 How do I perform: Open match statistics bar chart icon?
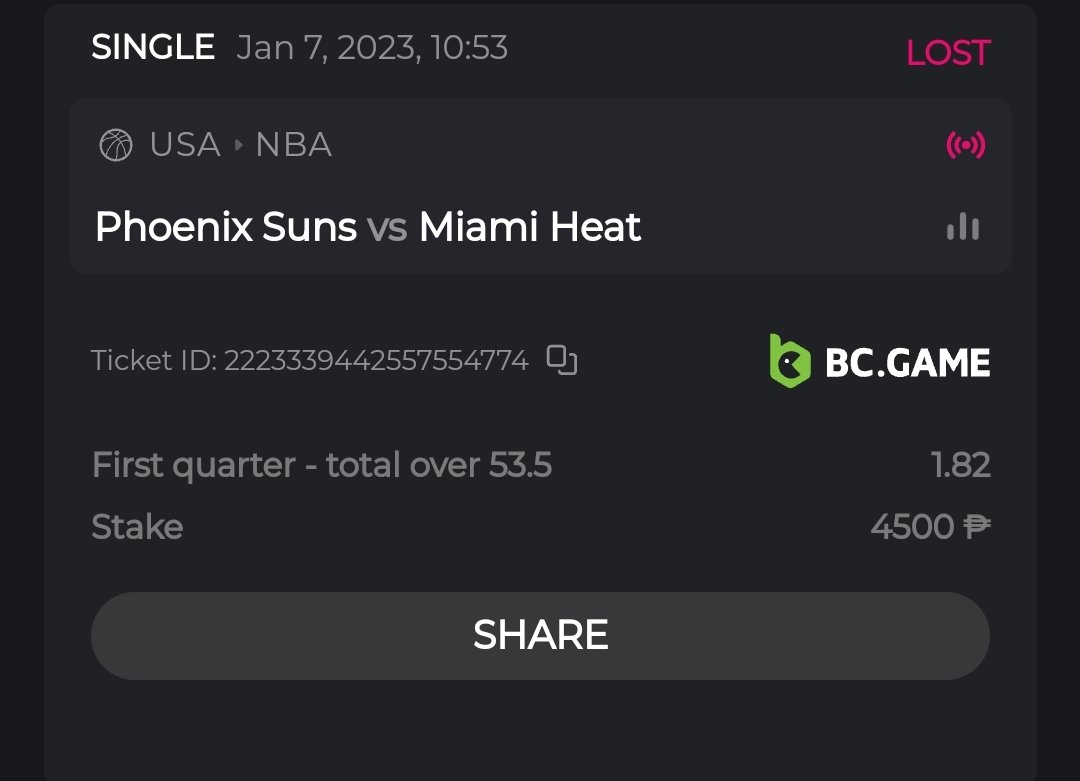[963, 227]
